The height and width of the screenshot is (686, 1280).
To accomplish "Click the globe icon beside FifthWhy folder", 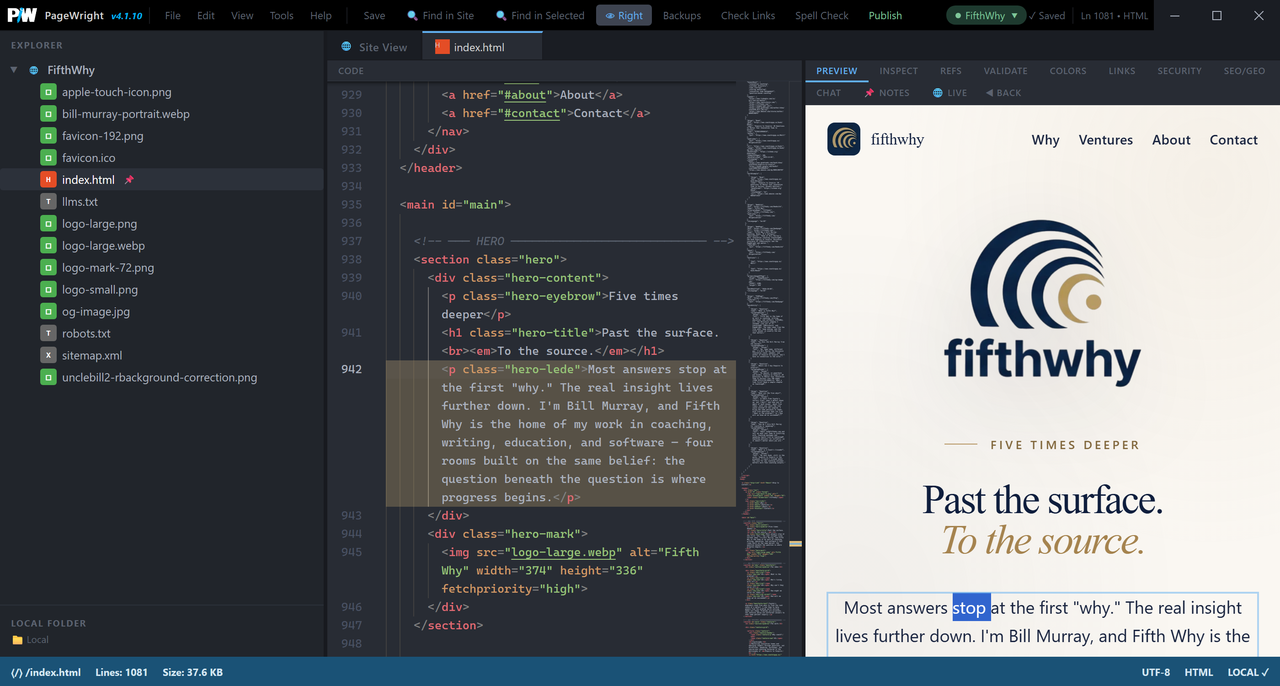I will coord(34,70).
